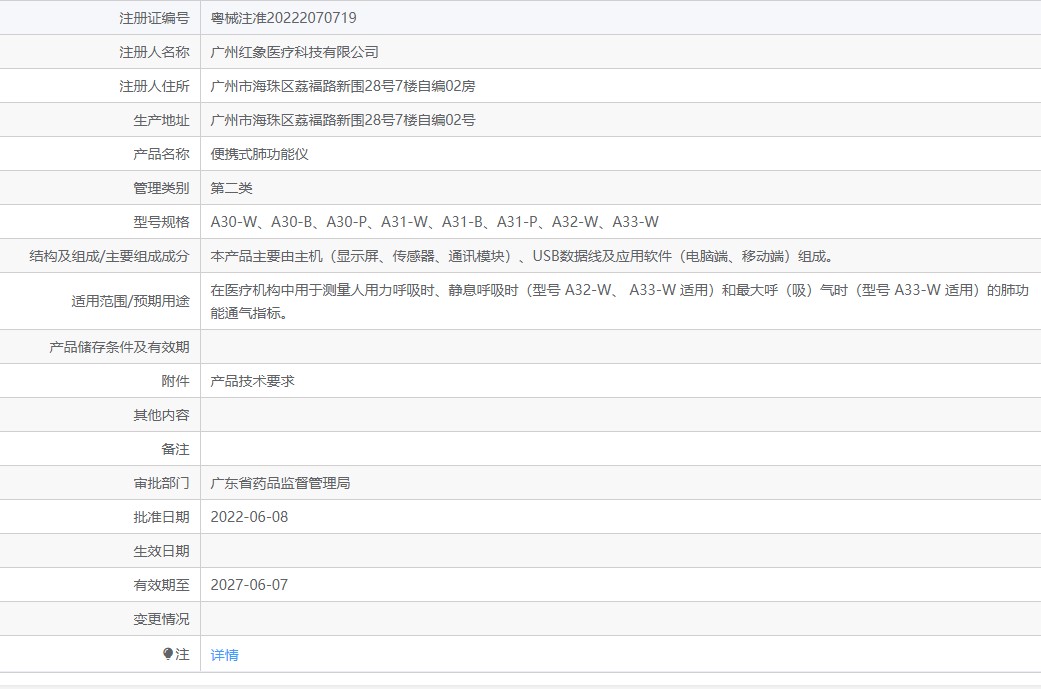Screen dimensions: 1041x689
Task: Click the 生产地址 label
Action: pos(161,120)
